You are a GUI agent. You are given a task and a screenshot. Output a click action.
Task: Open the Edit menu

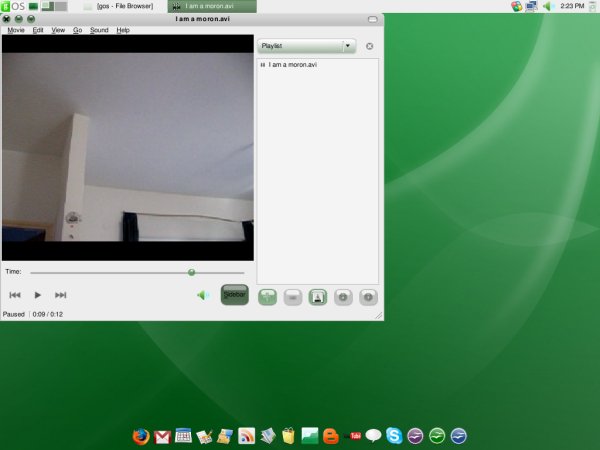[38, 30]
